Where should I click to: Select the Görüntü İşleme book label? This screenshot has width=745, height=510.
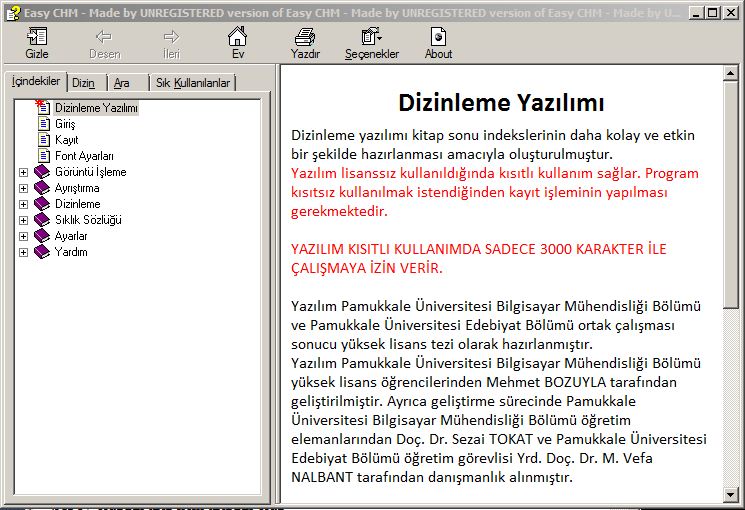pos(90,172)
